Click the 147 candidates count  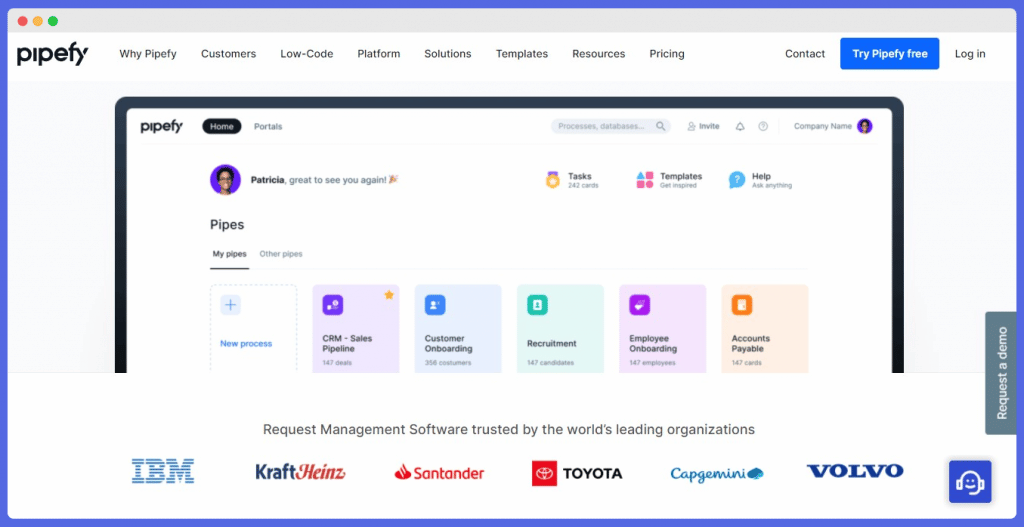pos(551,362)
